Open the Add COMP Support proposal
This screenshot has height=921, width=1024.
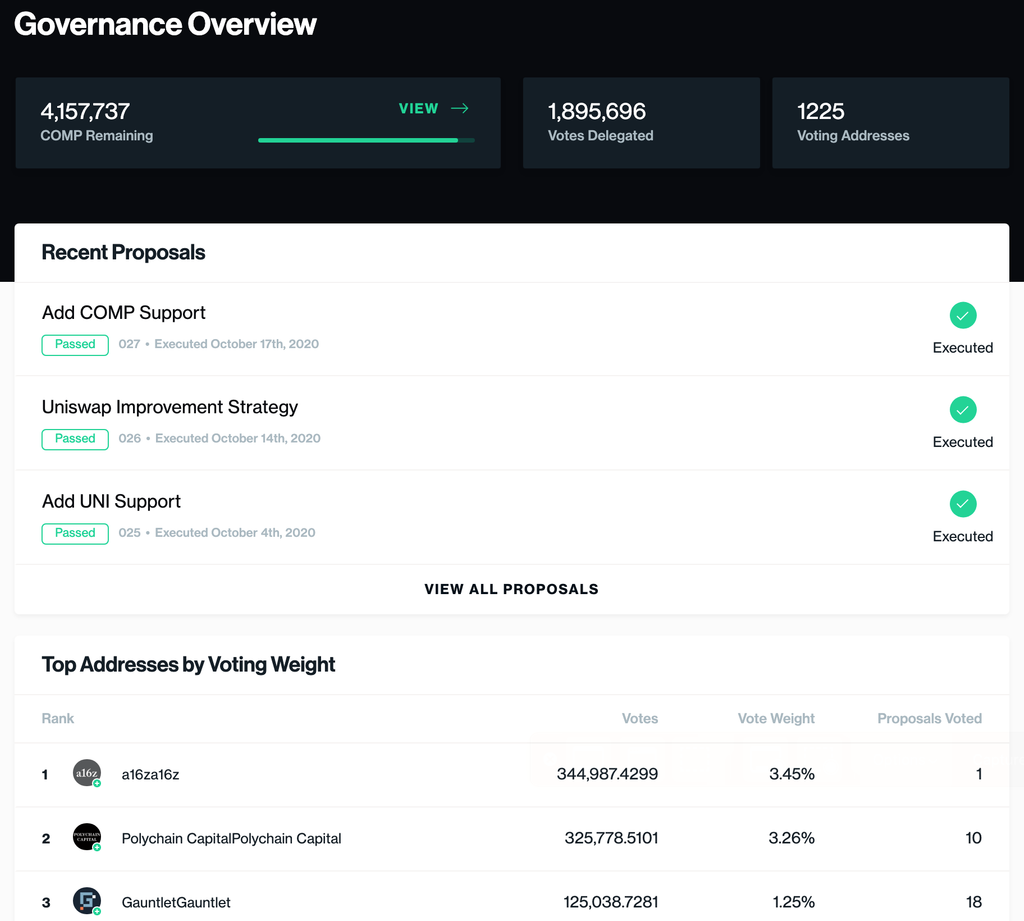(123, 313)
